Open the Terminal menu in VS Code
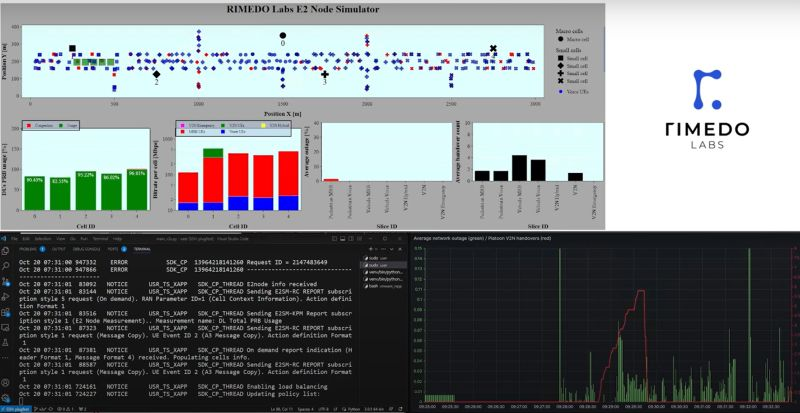 point(100,238)
